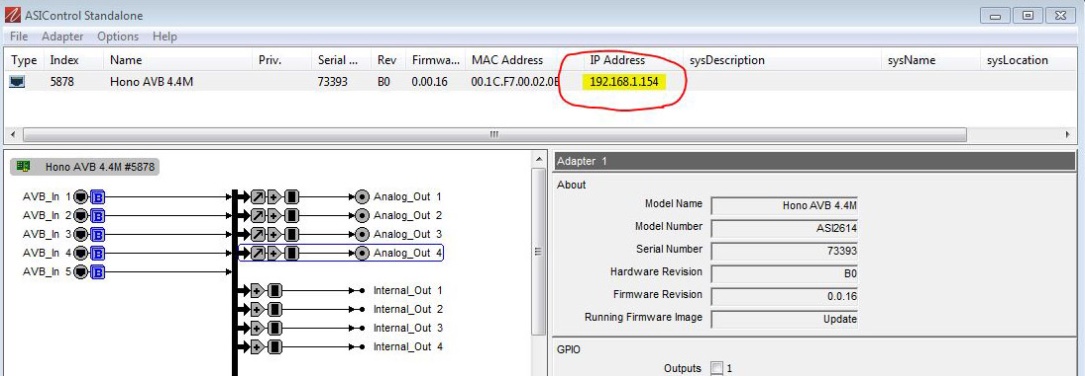
Task: Open the File menu
Action: (19, 36)
